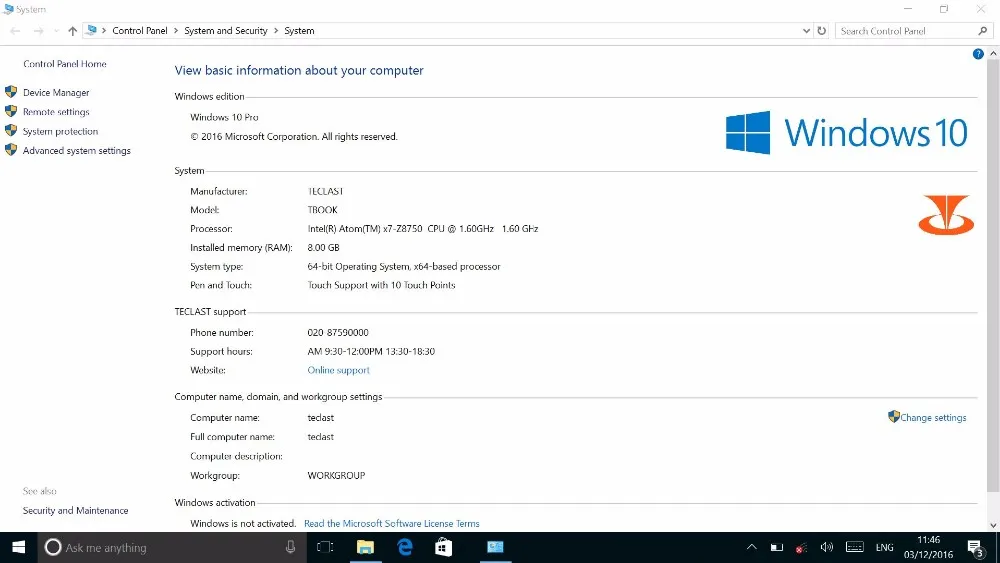Image resolution: width=1000 pixels, height=563 pixels.
Task: Click the vertical scrollbar thumb
Action: 993,277
